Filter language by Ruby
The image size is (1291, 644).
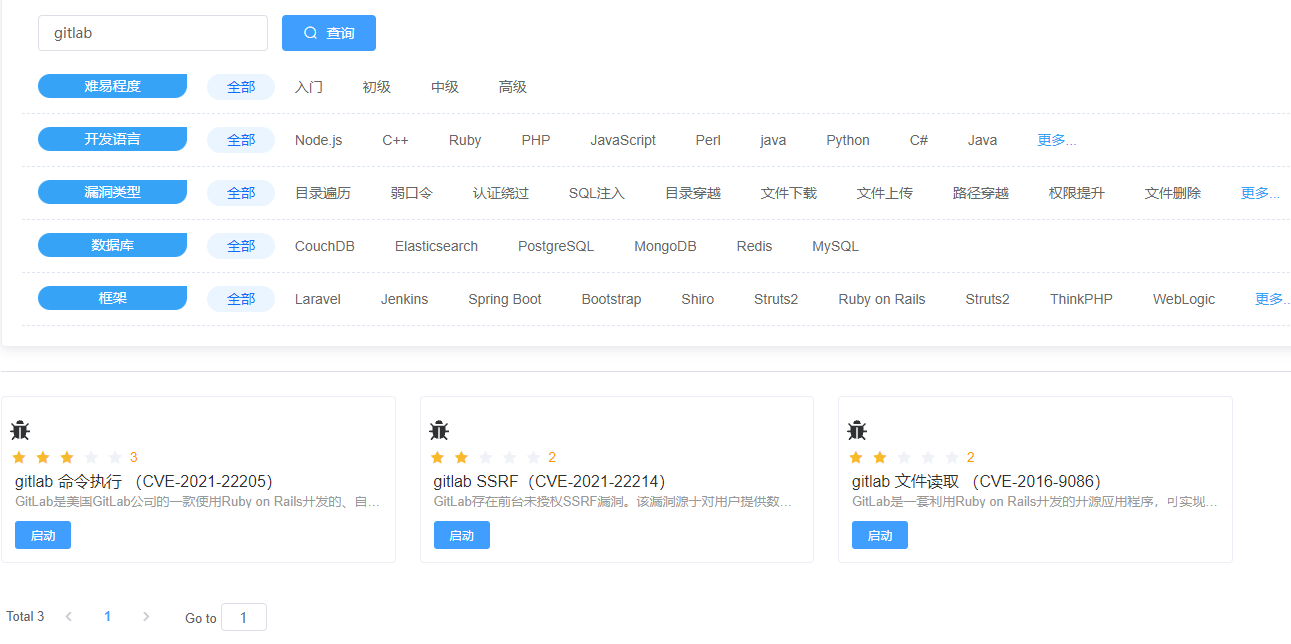click(x=465, y=140)
